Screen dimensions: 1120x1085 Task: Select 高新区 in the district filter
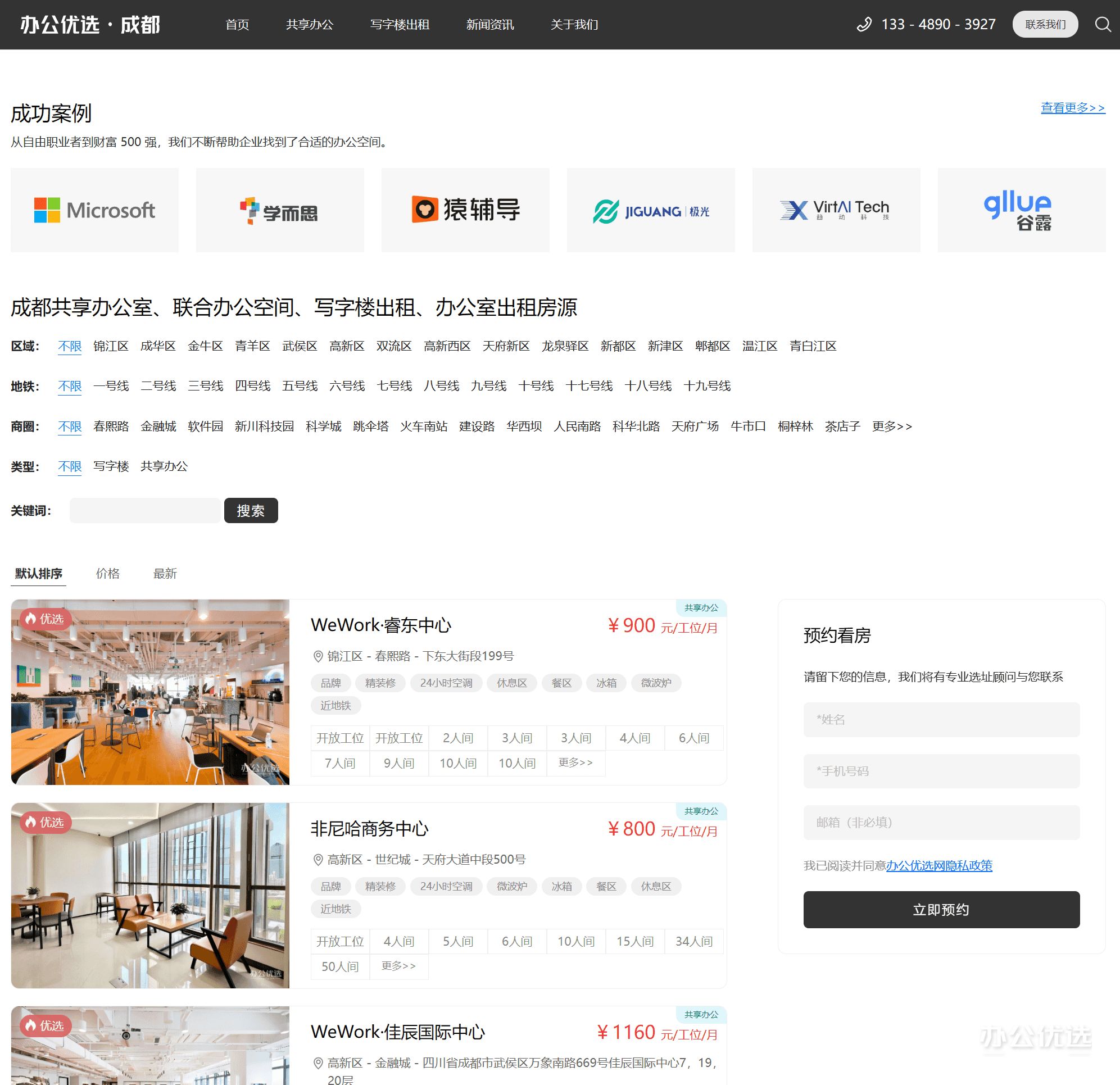[346, 346]
